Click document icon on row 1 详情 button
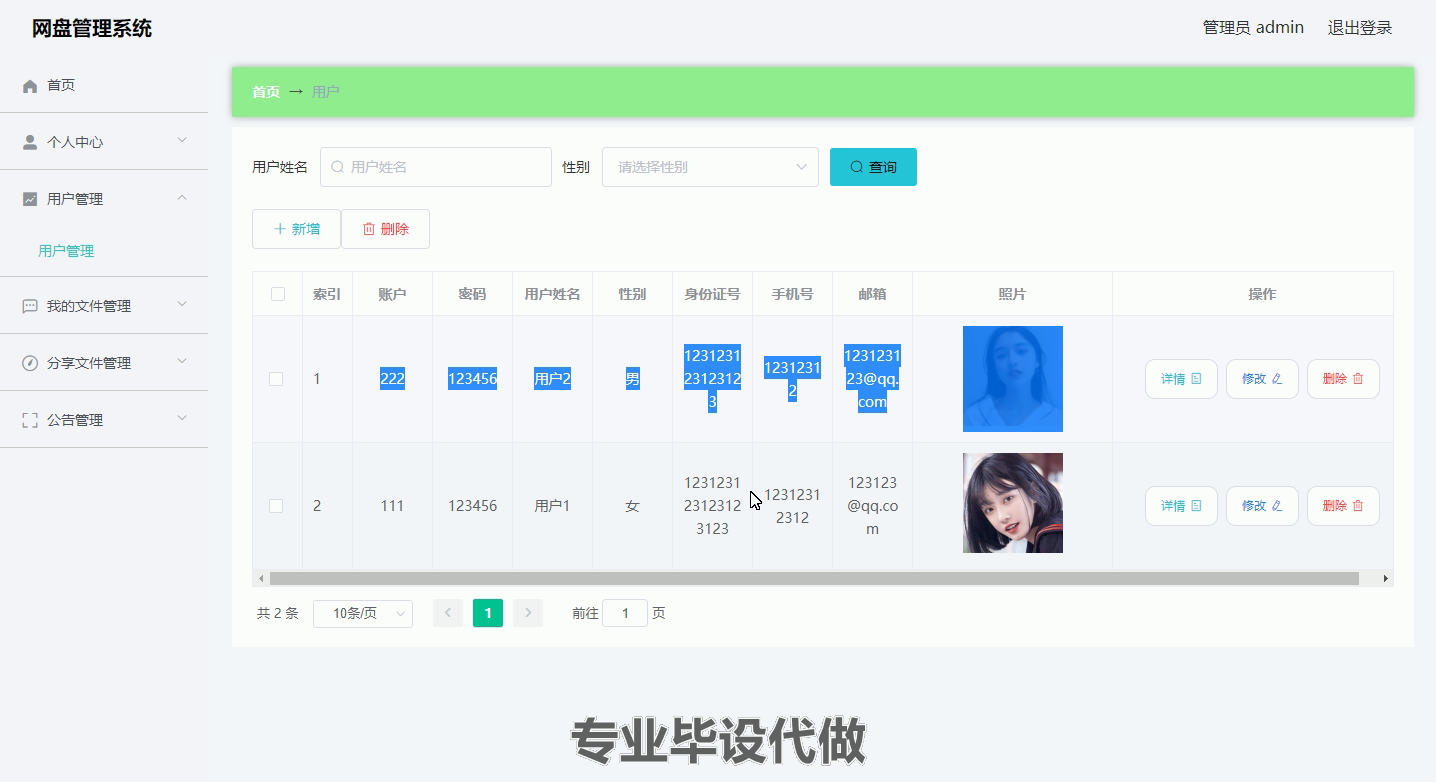 (1197, 379)
